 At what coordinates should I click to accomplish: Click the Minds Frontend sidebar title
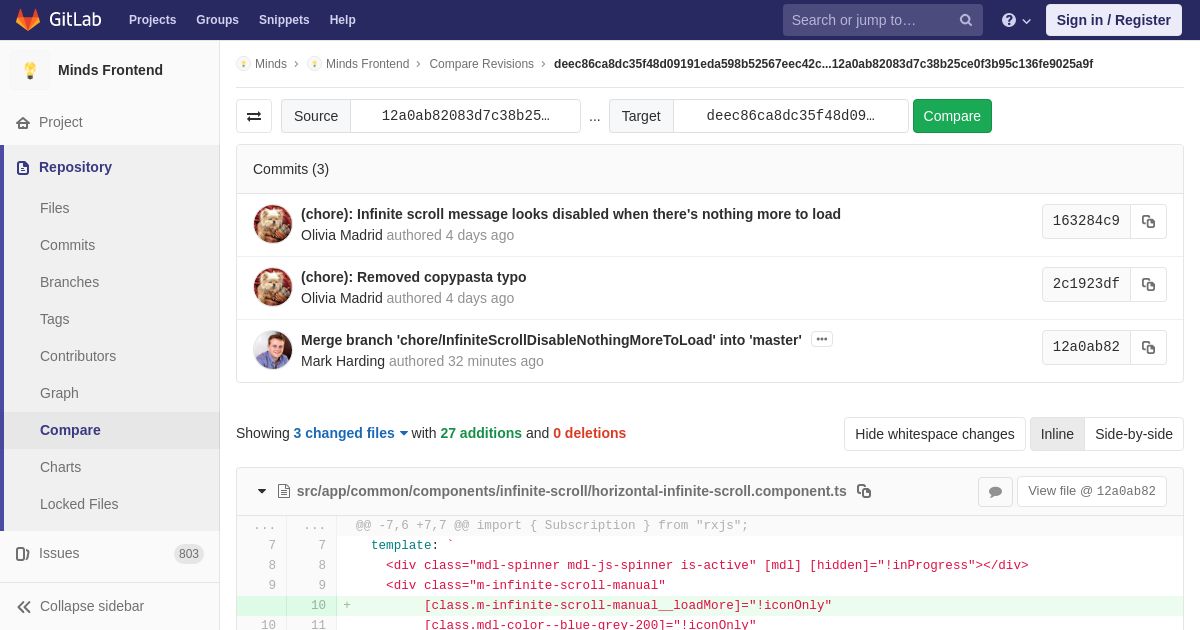pyautogui.click(x=110, y=70)
